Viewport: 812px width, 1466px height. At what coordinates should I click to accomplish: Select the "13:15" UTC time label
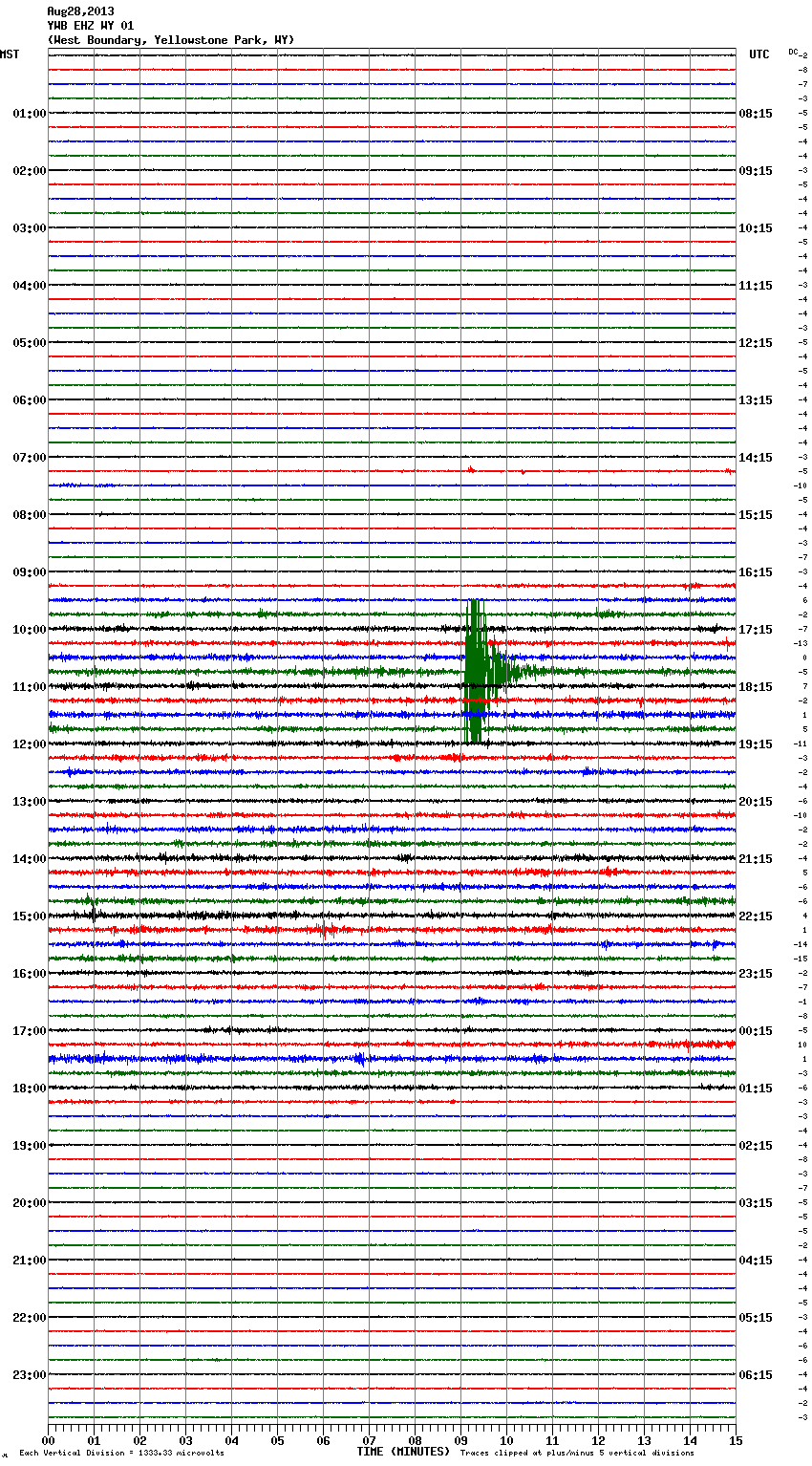[x=756, y=400]
